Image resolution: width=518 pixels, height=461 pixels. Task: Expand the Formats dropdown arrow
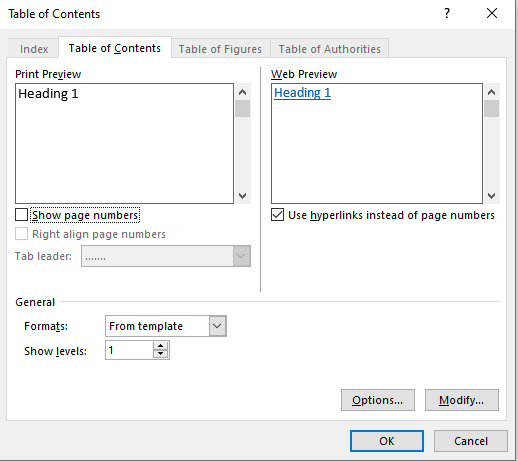click(217, 326)
